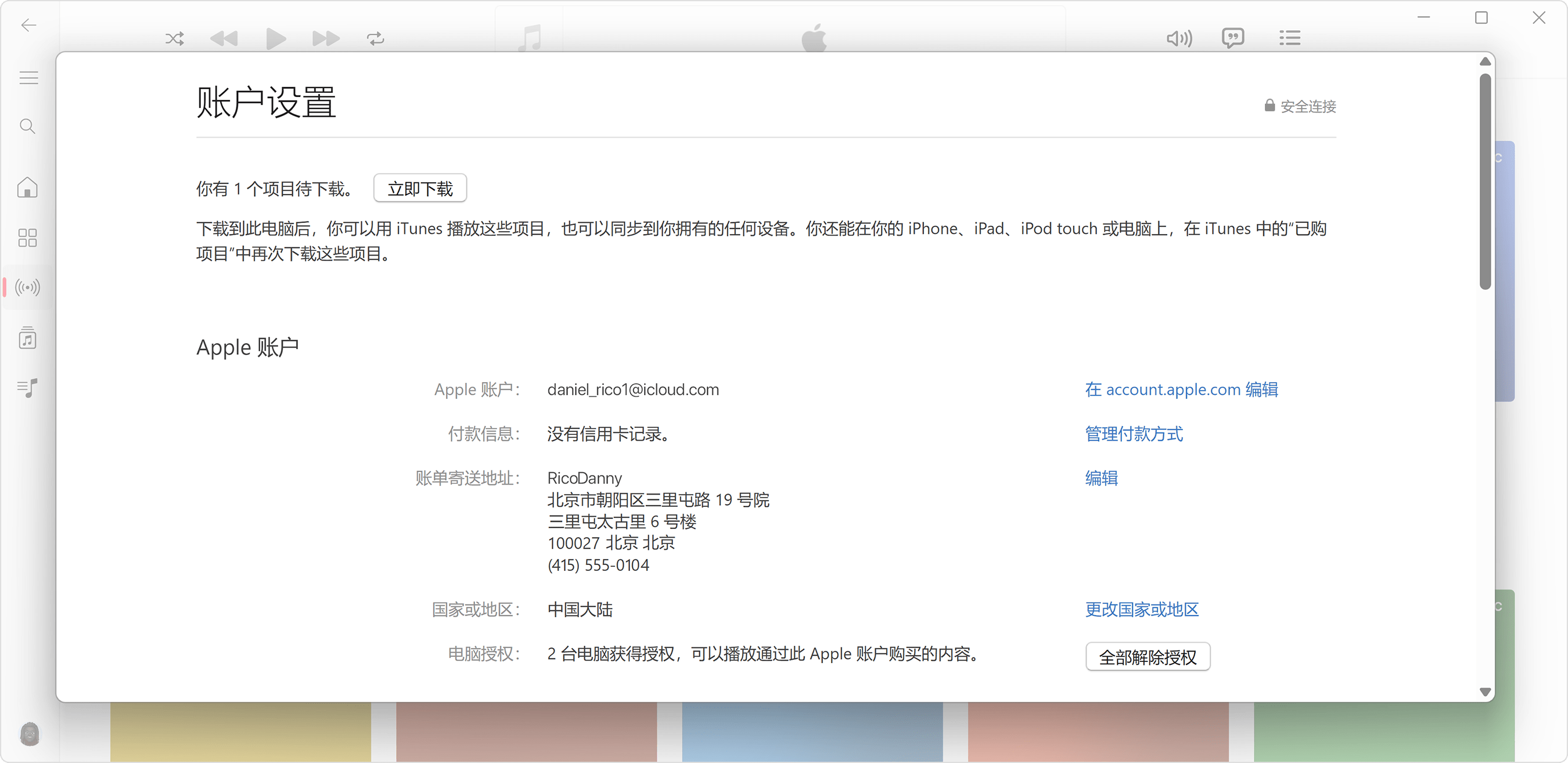Click the 立即下载 download button
This screenshot has height=763, width=1568.
(x=420, y=188)
